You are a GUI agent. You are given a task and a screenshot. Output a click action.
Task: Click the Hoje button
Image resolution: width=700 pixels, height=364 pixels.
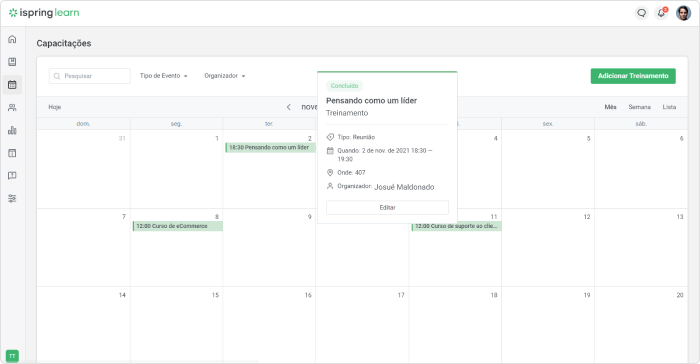pyautogui.click(x=54, y=107)
